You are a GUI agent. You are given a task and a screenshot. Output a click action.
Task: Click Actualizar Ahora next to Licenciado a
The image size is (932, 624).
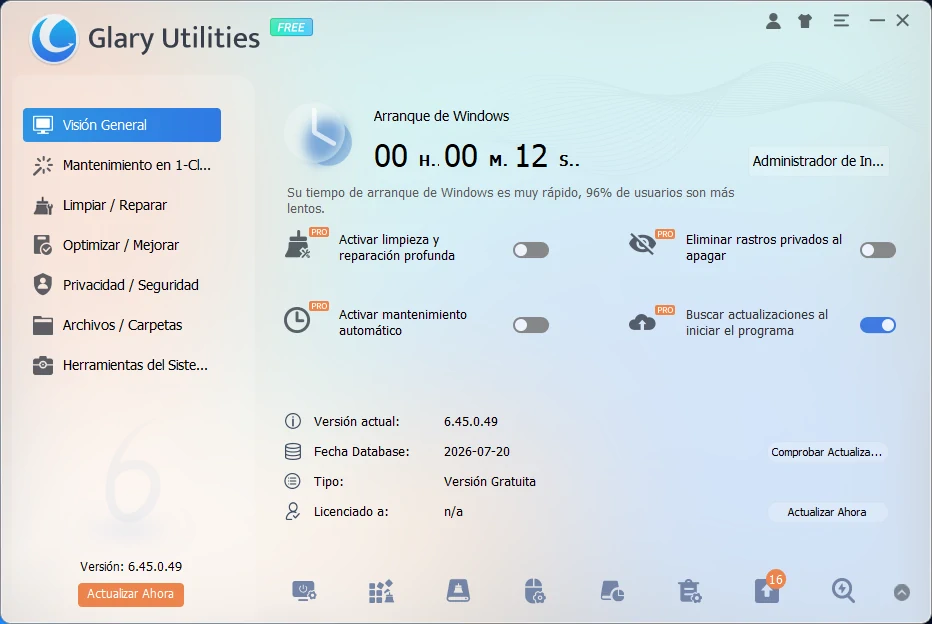pyautogui.click(x=827, y=512)
